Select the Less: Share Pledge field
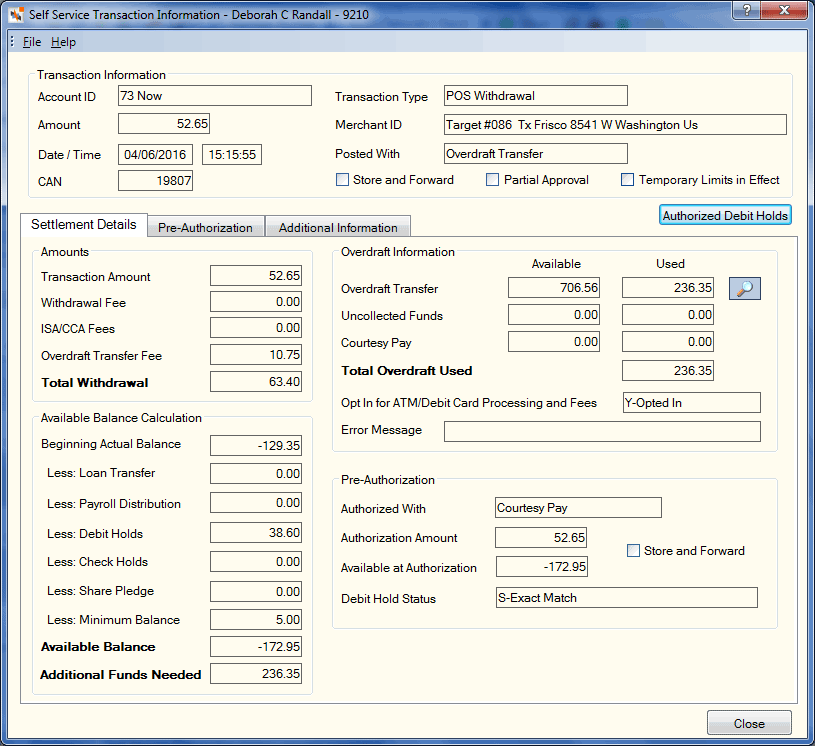The width and height of the screenshot is (815, 746). point(256,592)
